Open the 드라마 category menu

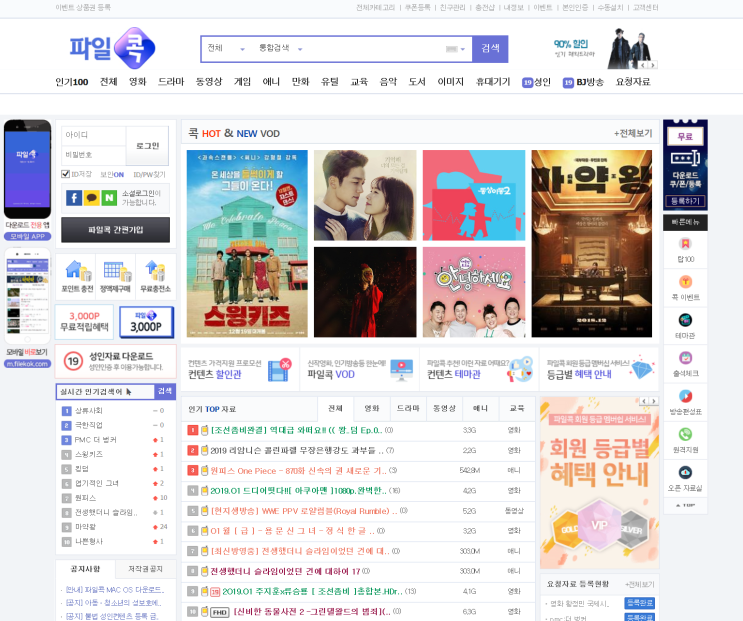click(171, 82)
